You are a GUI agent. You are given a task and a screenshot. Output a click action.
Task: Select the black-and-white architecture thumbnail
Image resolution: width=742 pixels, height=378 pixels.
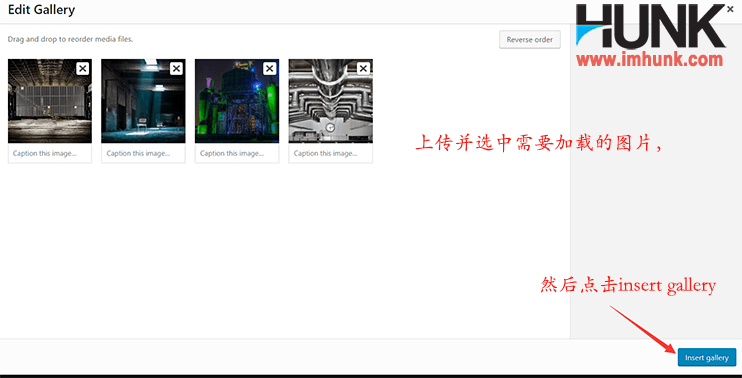point(331,101)
